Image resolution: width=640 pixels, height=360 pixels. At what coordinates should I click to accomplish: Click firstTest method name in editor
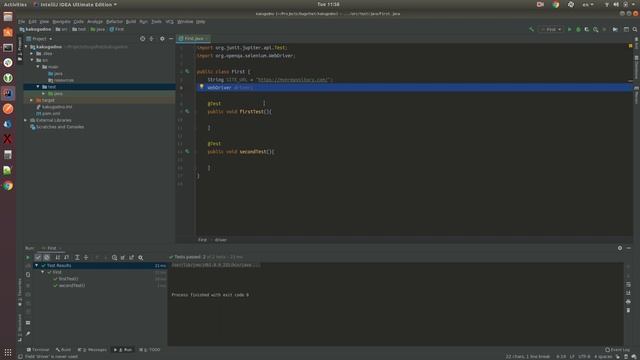(251, 111)
